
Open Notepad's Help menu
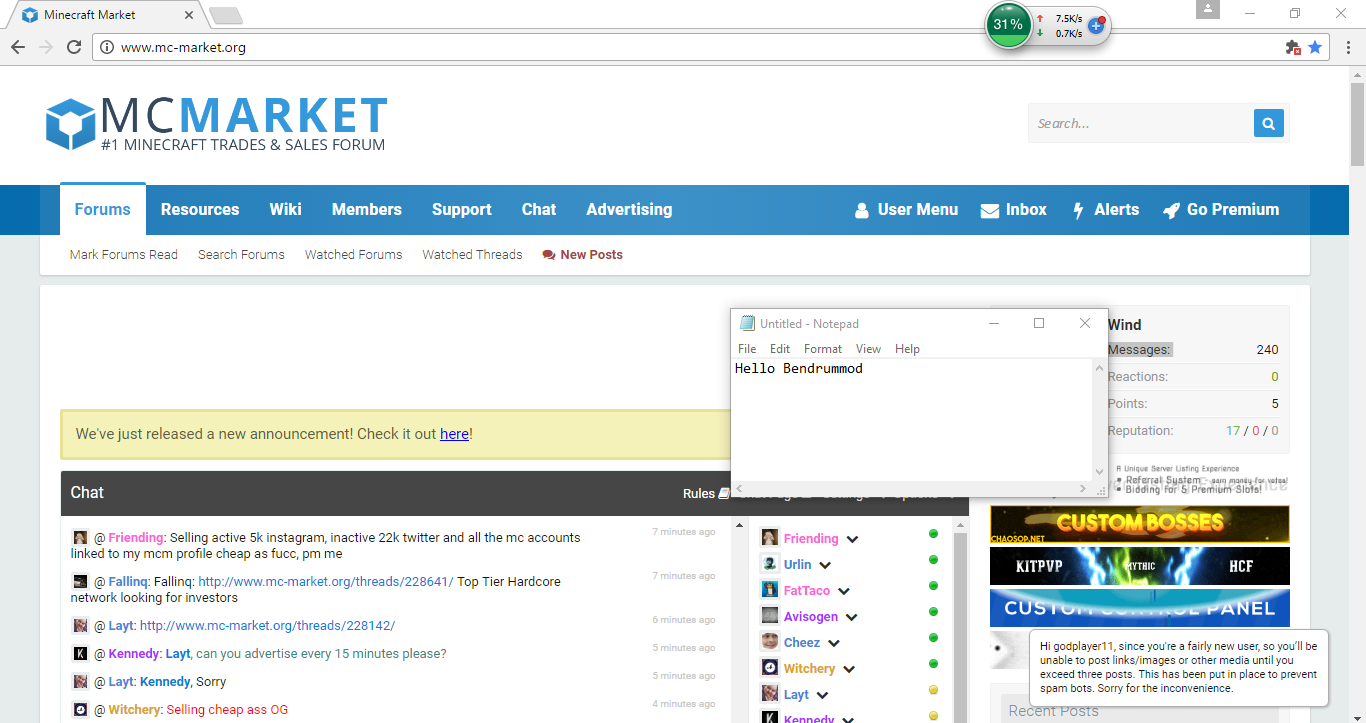point(907,349)
